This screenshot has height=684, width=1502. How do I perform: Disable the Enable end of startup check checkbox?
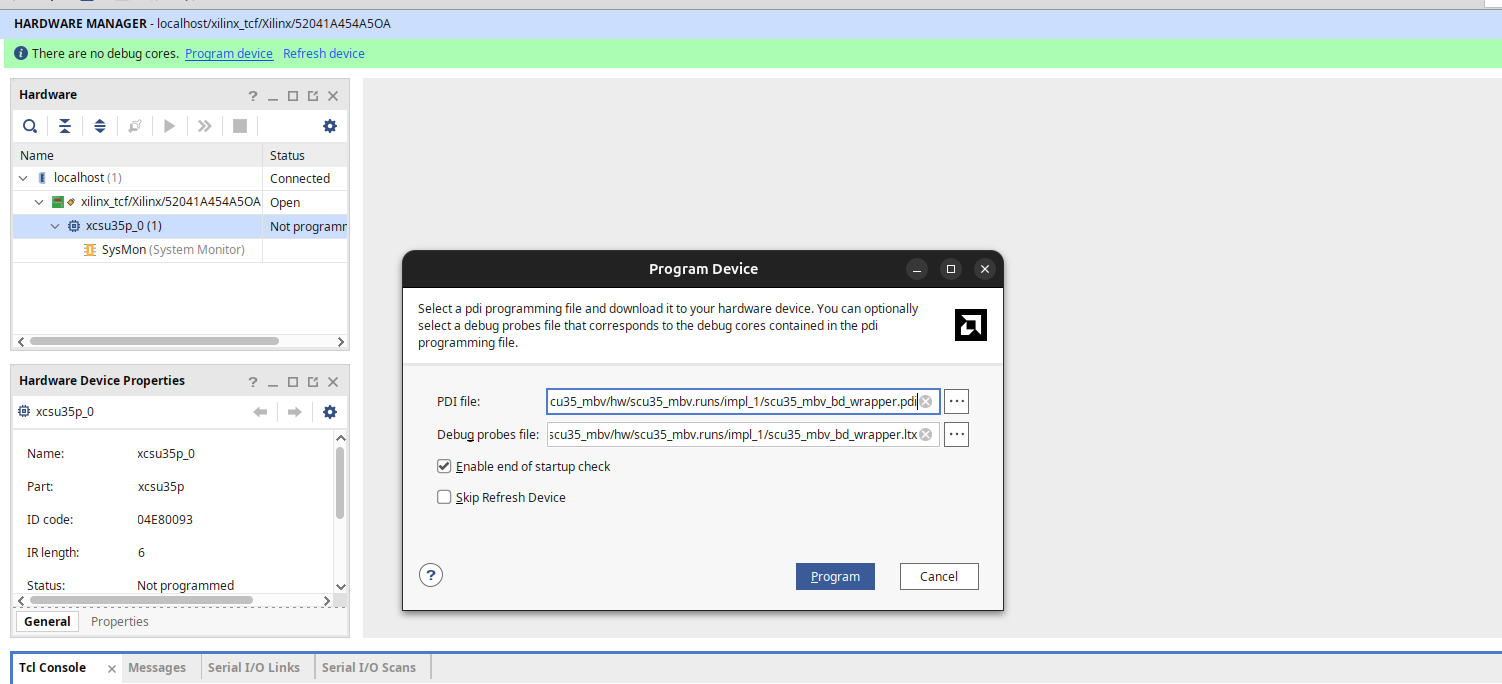coord(444,467)
